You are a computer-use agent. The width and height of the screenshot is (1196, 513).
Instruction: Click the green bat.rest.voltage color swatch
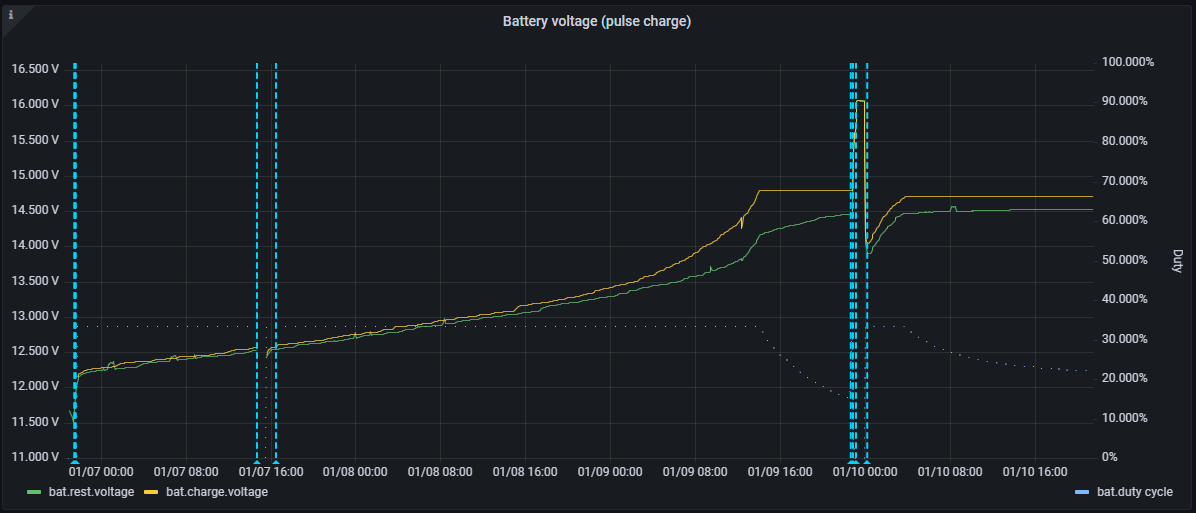(x=34, y=492)
